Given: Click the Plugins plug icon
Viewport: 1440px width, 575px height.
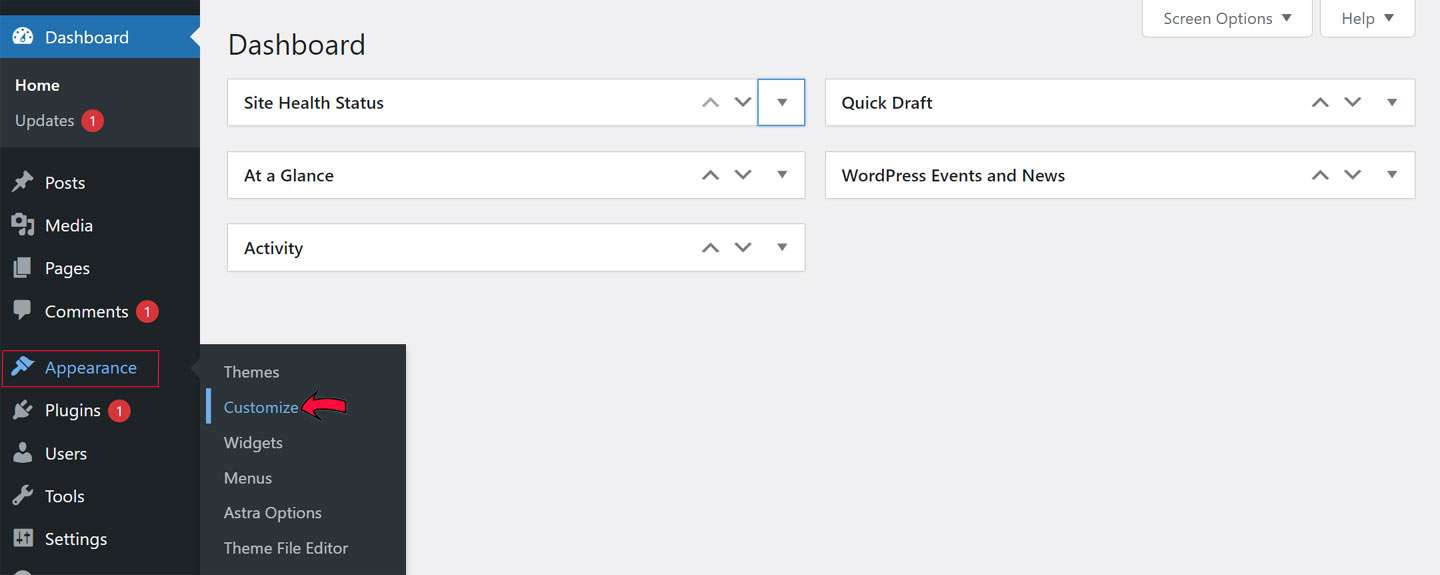Looking at the screenshot, I should click(22, 410).
